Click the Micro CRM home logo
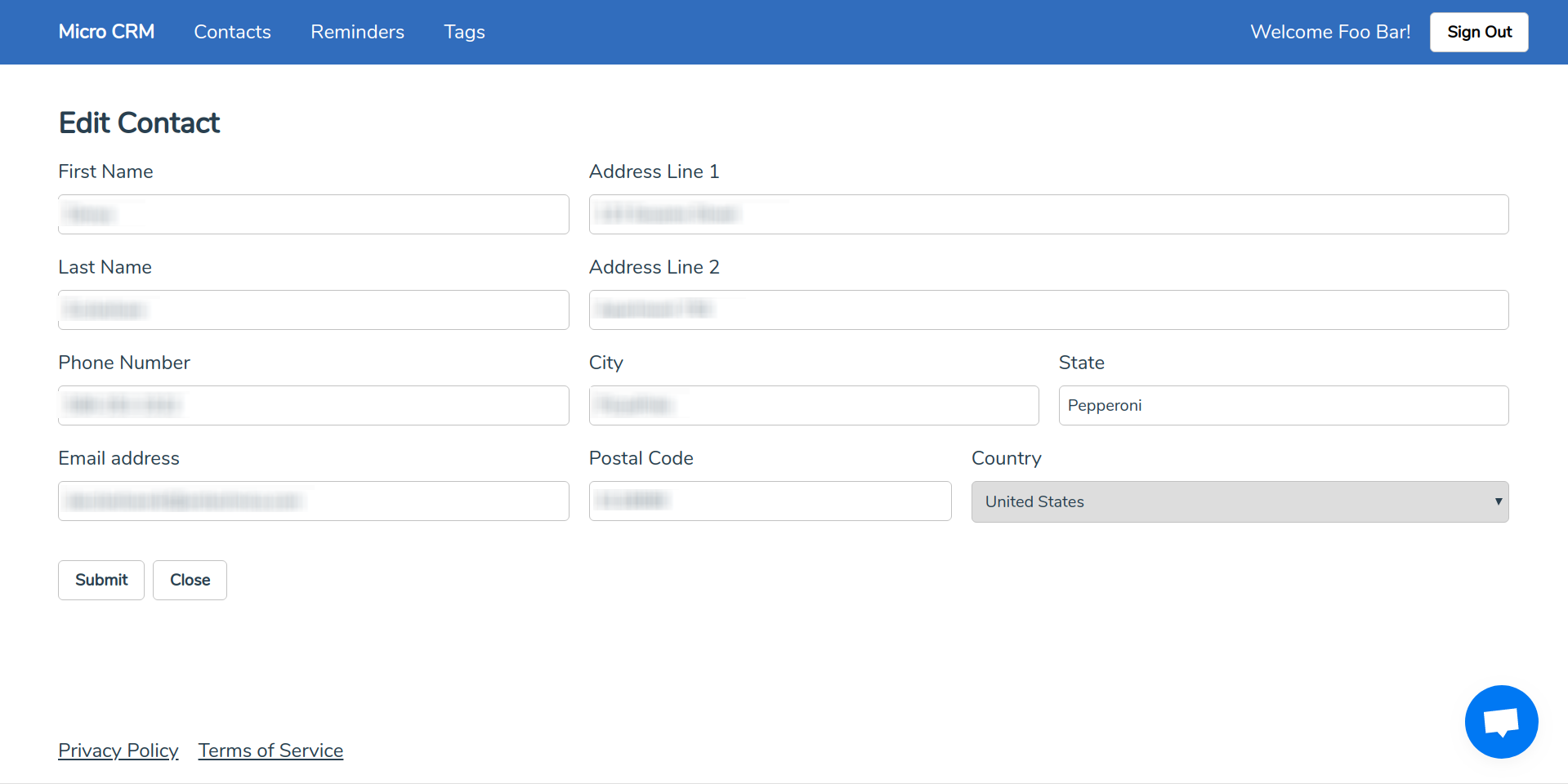 106,32
